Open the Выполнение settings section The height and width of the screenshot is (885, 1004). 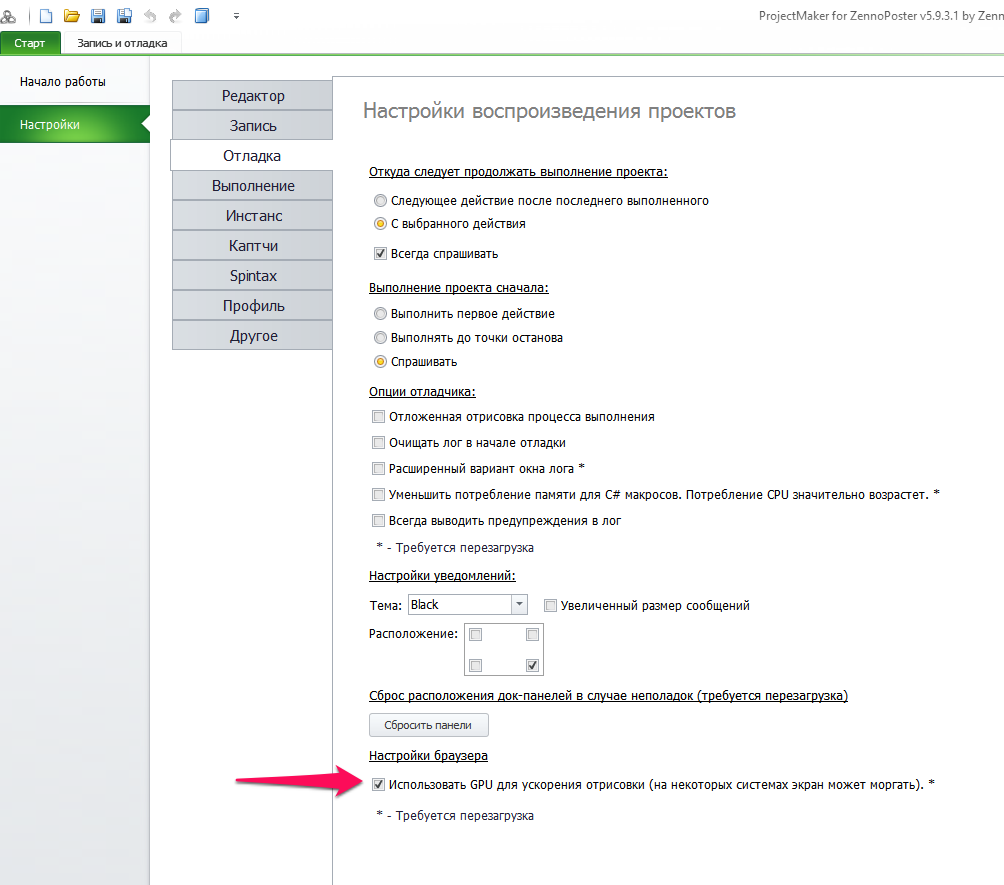click(252, 186)
